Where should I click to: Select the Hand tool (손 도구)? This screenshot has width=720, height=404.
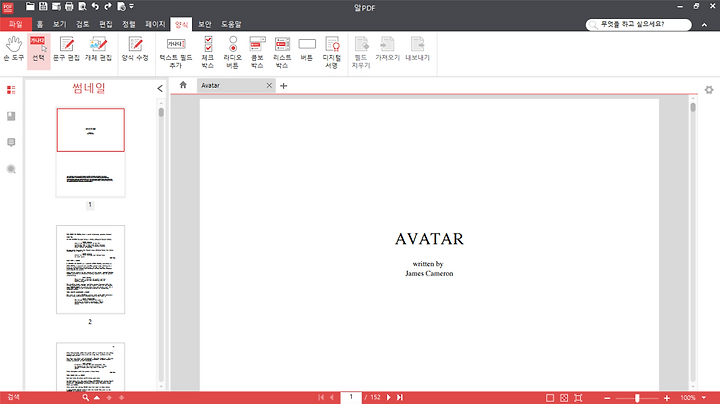click(x=14, y=49)
